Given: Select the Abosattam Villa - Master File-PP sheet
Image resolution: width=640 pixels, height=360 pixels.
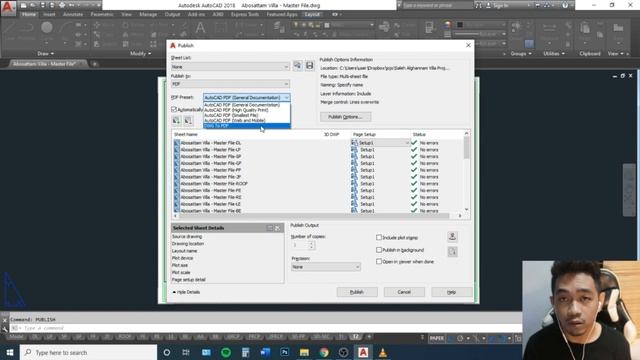Looking at the screenshot, I should coord(211,170).
